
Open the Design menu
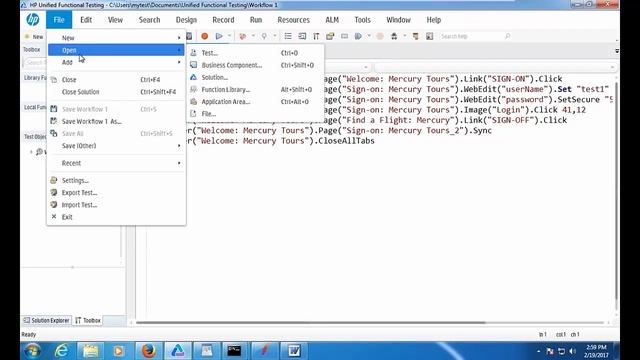(x=186, y=20)
